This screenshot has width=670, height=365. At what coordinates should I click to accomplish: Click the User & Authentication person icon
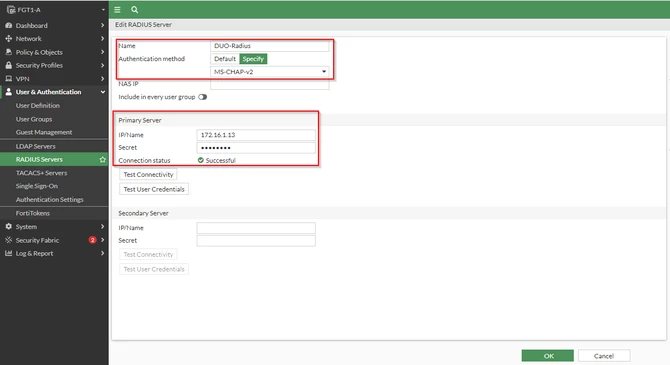tap(9, 92)
